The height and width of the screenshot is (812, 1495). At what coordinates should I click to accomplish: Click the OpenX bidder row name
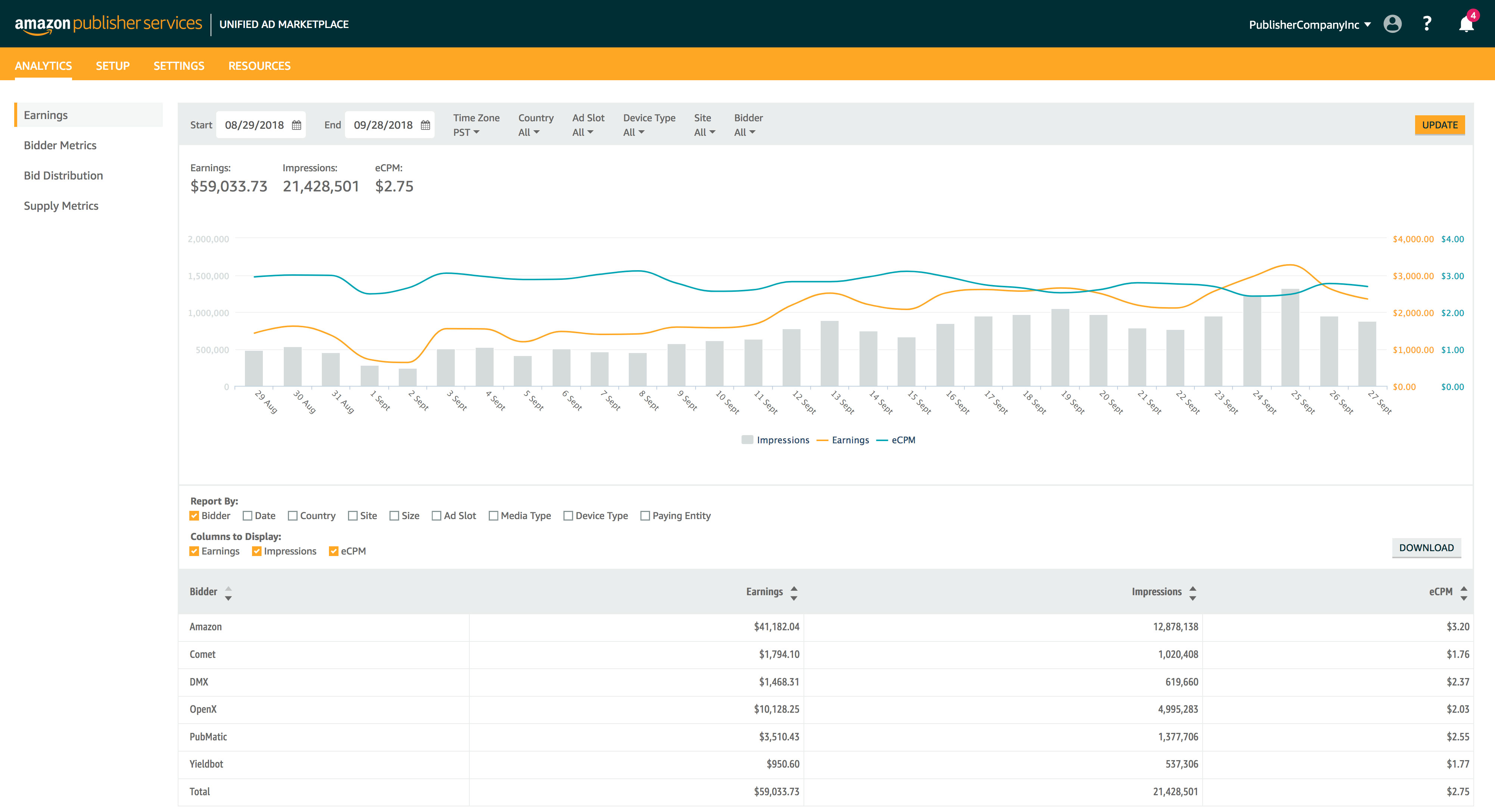coord(202,709)
